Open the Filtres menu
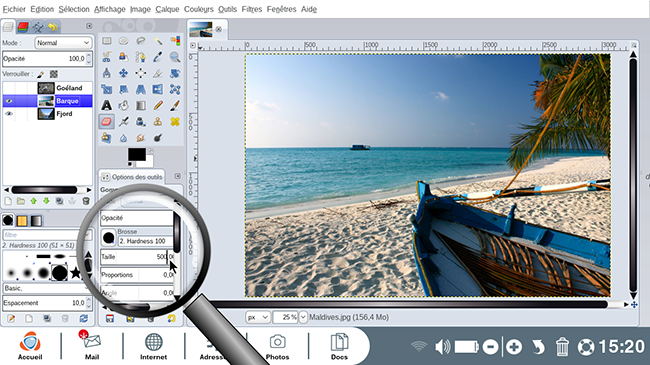 coord(252,9)
